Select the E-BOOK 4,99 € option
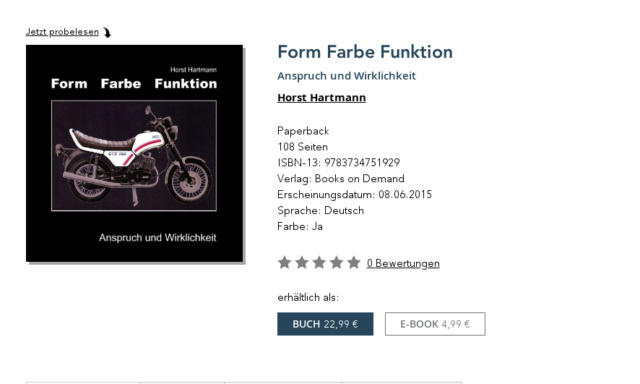The width and height of the screenshot is (640, 384). coord(435,324)
